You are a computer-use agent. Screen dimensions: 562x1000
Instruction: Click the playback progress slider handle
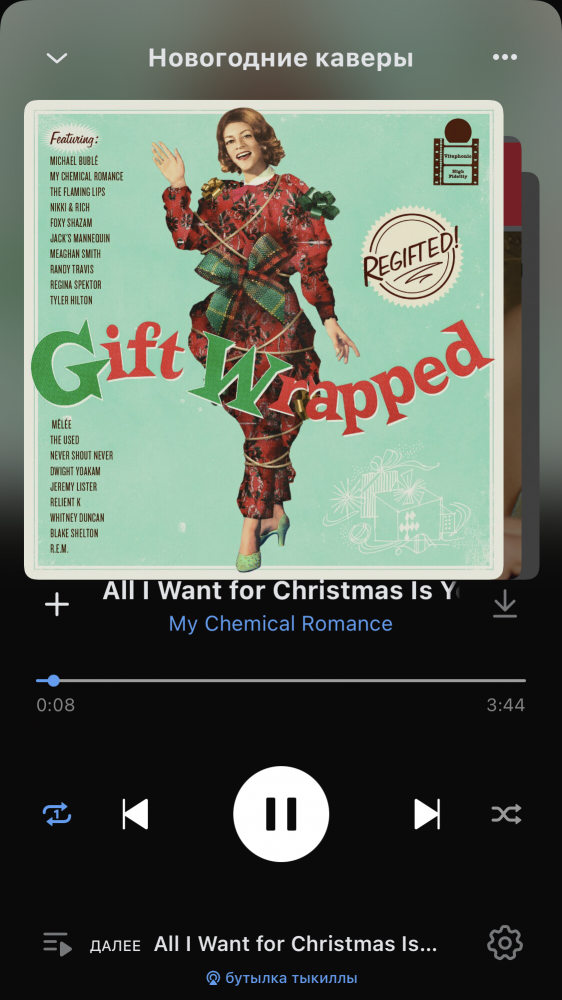tap(54, 680)
